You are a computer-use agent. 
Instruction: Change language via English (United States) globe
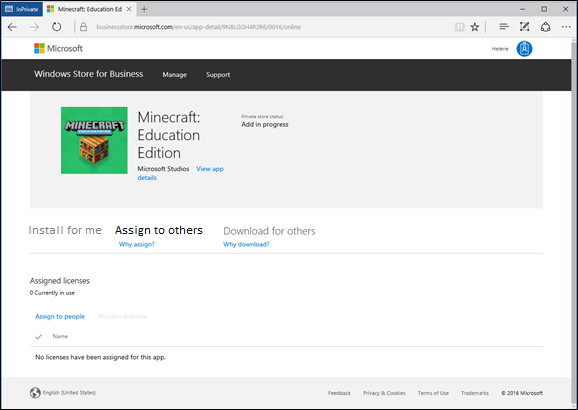point(63,393)
